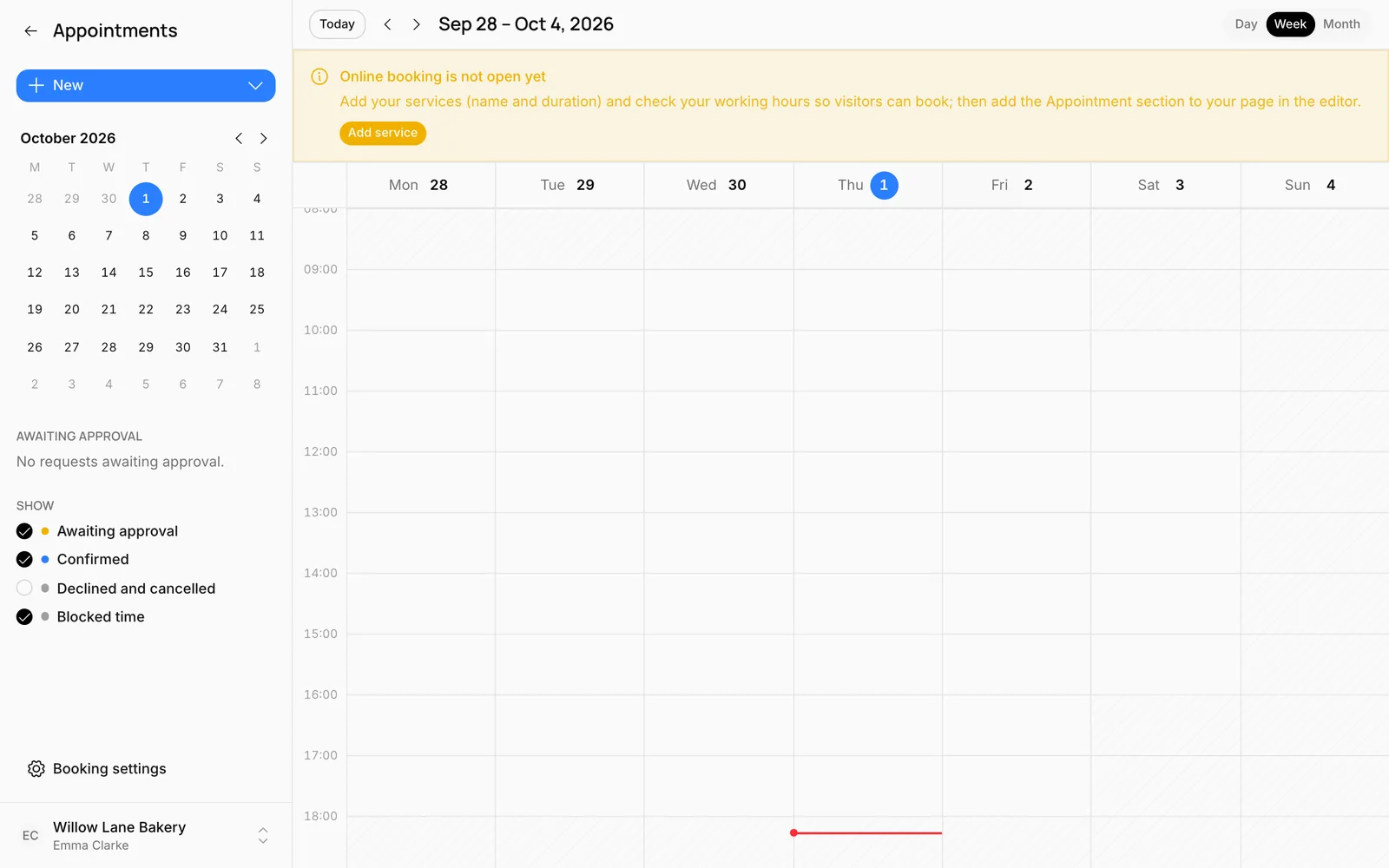
Task: Select October 17 in mini calendar
Action: pyautogui.click(x=220, y=273)
